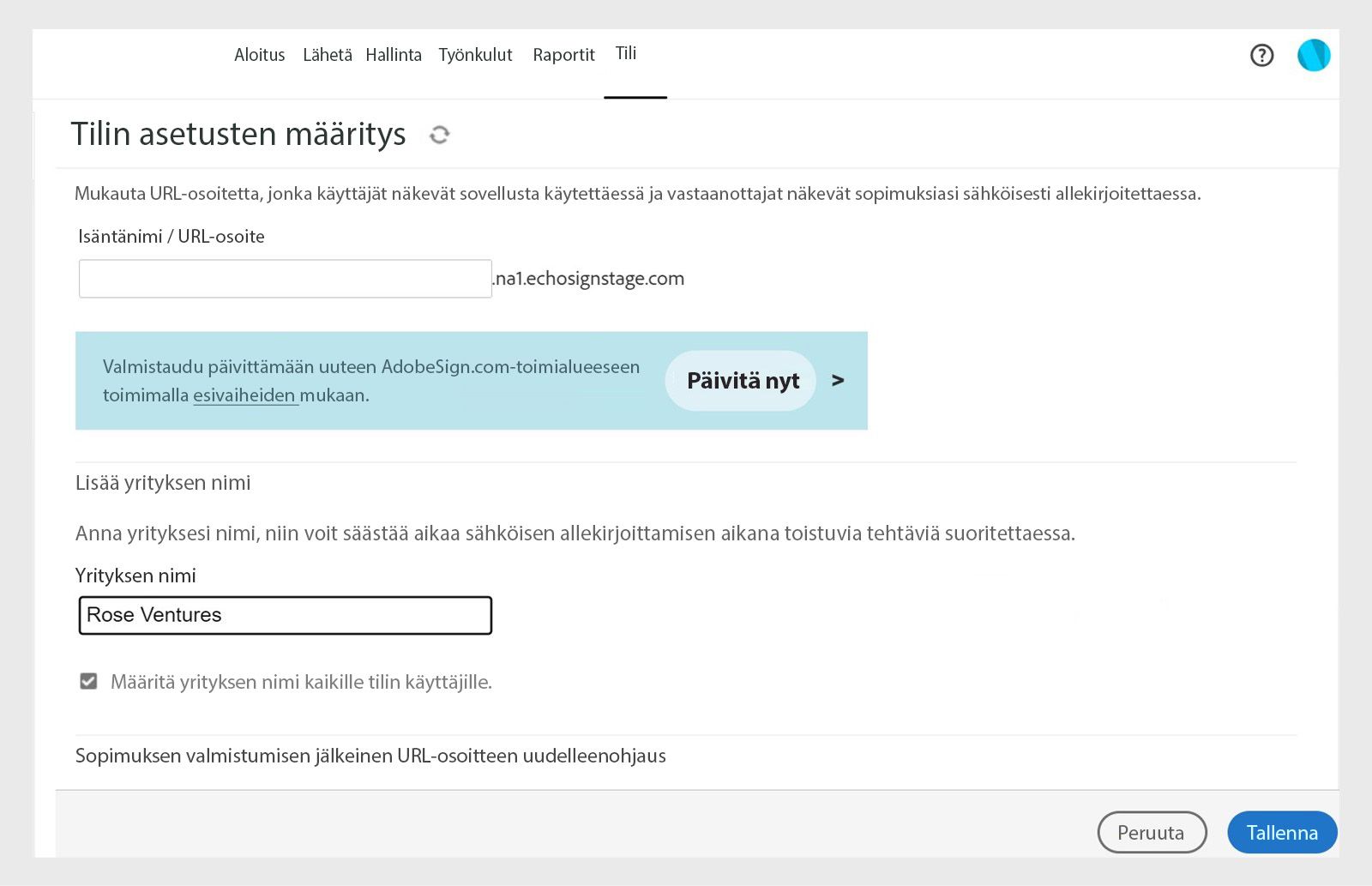Open the esivaiheiden link

point(245,396)
